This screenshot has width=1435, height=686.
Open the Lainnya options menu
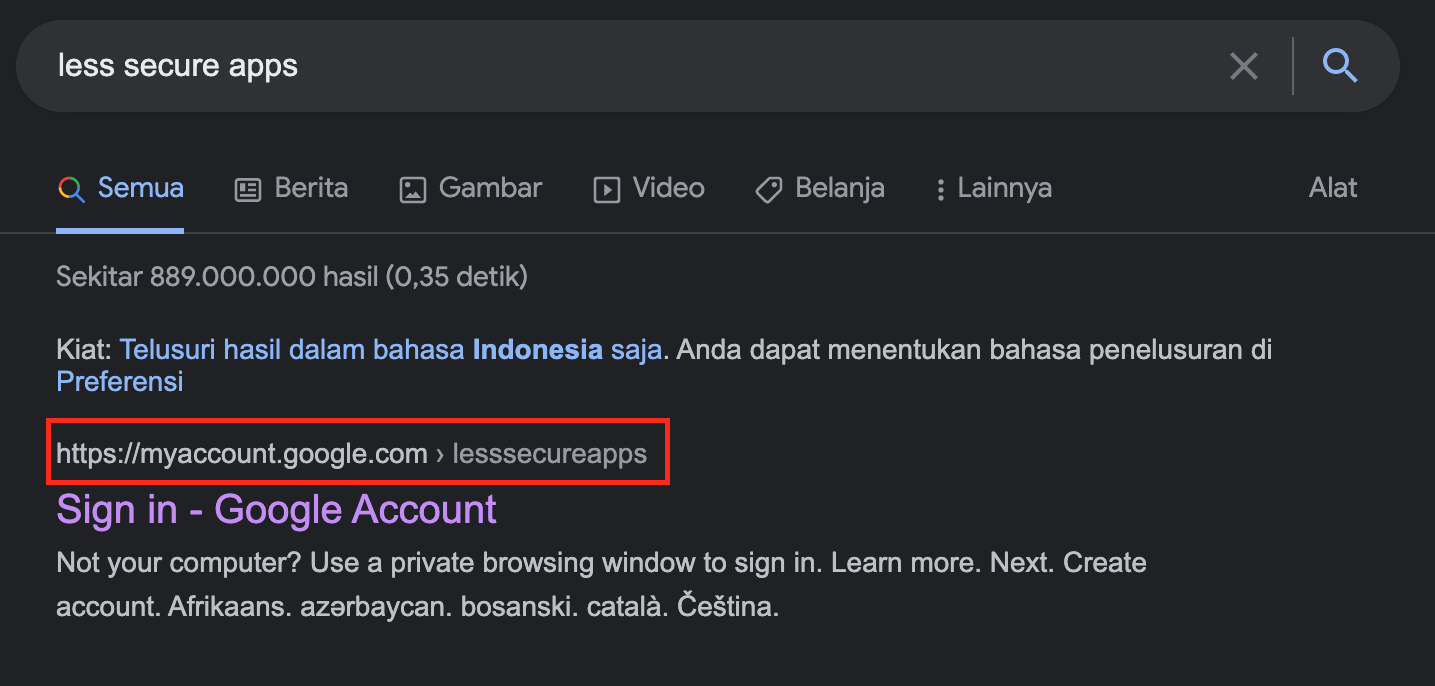coord(1004,188)
